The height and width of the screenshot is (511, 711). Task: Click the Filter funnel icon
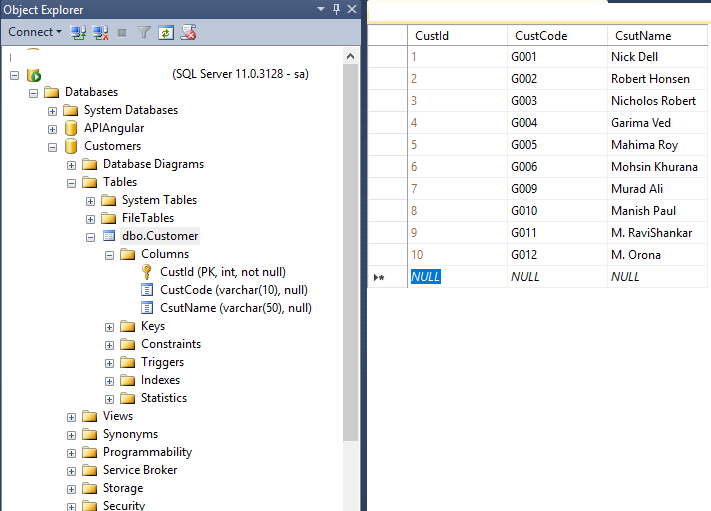[144, 32]
